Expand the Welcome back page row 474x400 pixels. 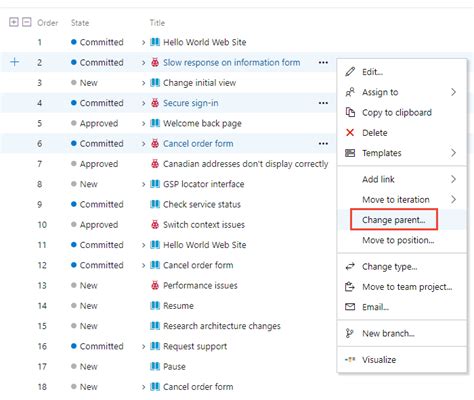(143, 123)
